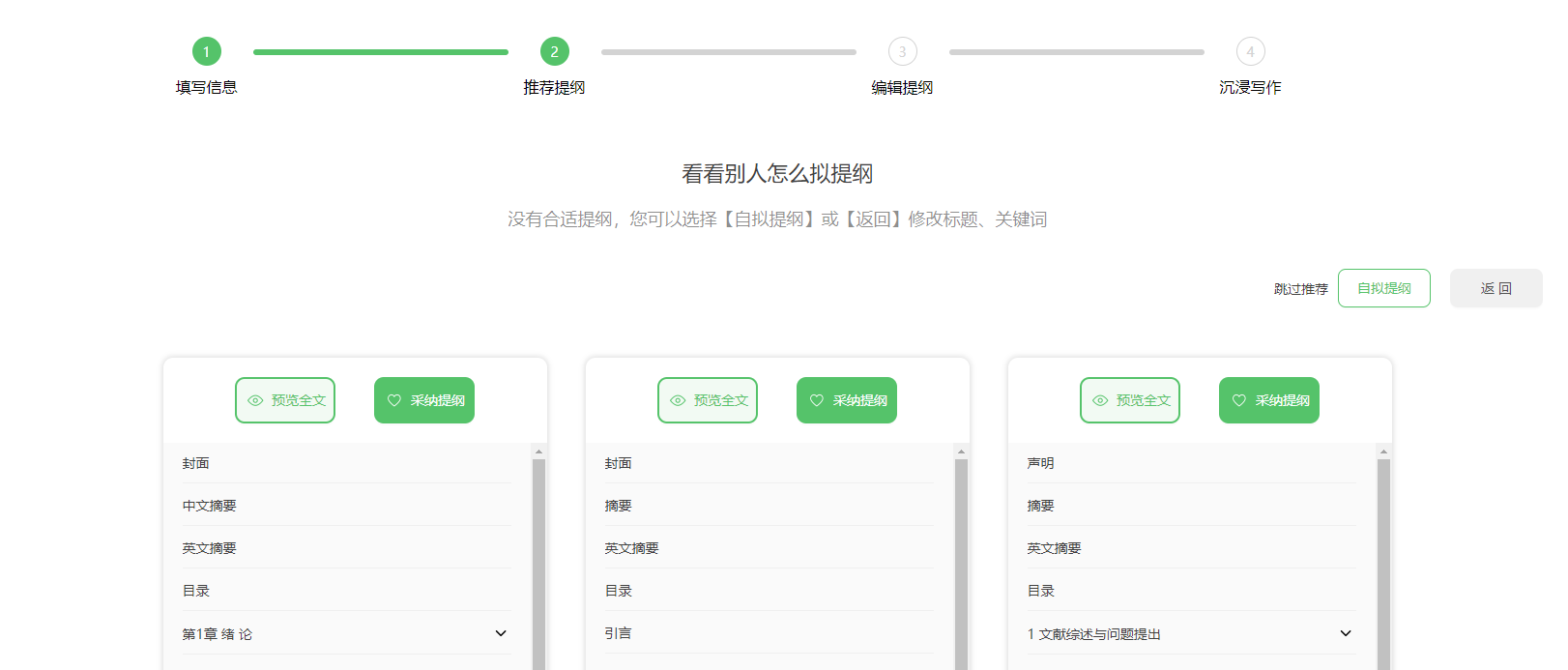Adopt the second outline card via 采纳提纲

click(847, 400)
